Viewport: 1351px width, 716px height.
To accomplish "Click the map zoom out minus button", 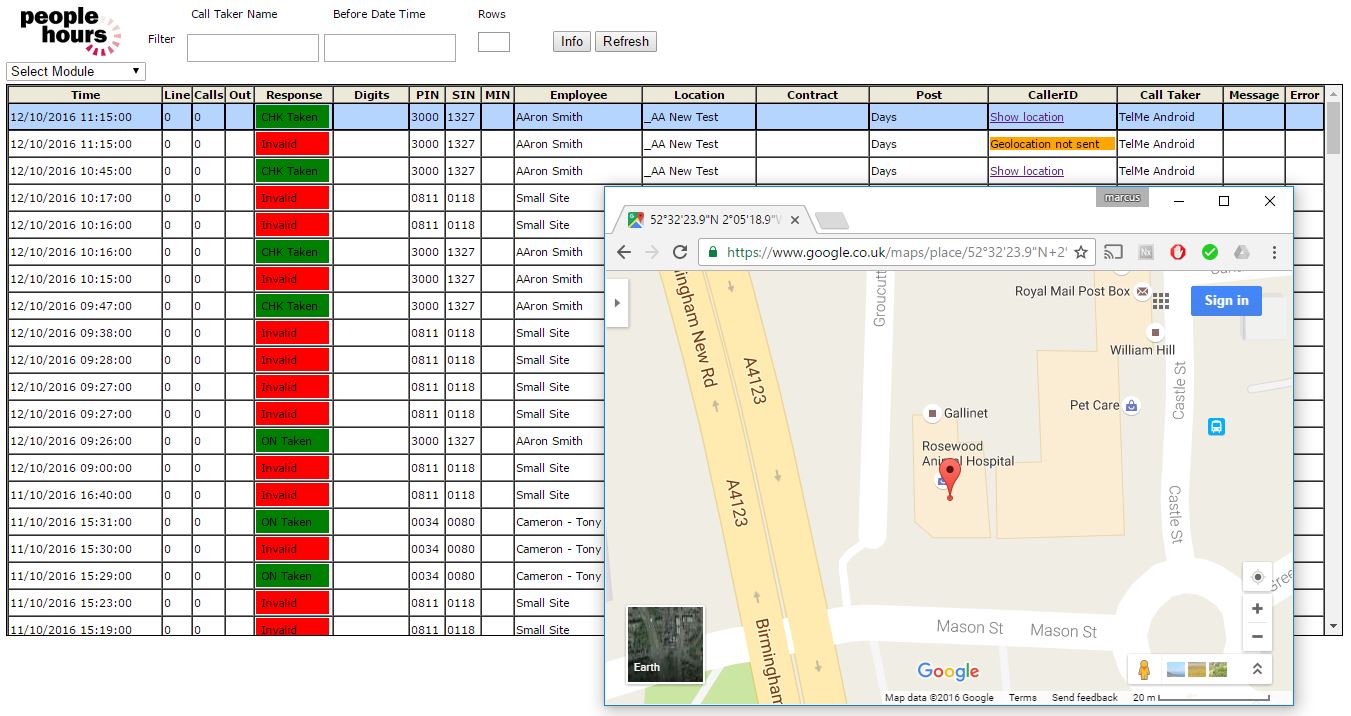I will click(x=1257, y=636).
